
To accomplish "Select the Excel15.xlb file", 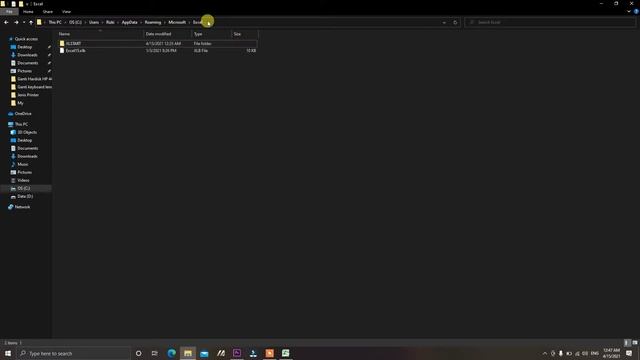I will pyautogui.click(x=158, y=51).
